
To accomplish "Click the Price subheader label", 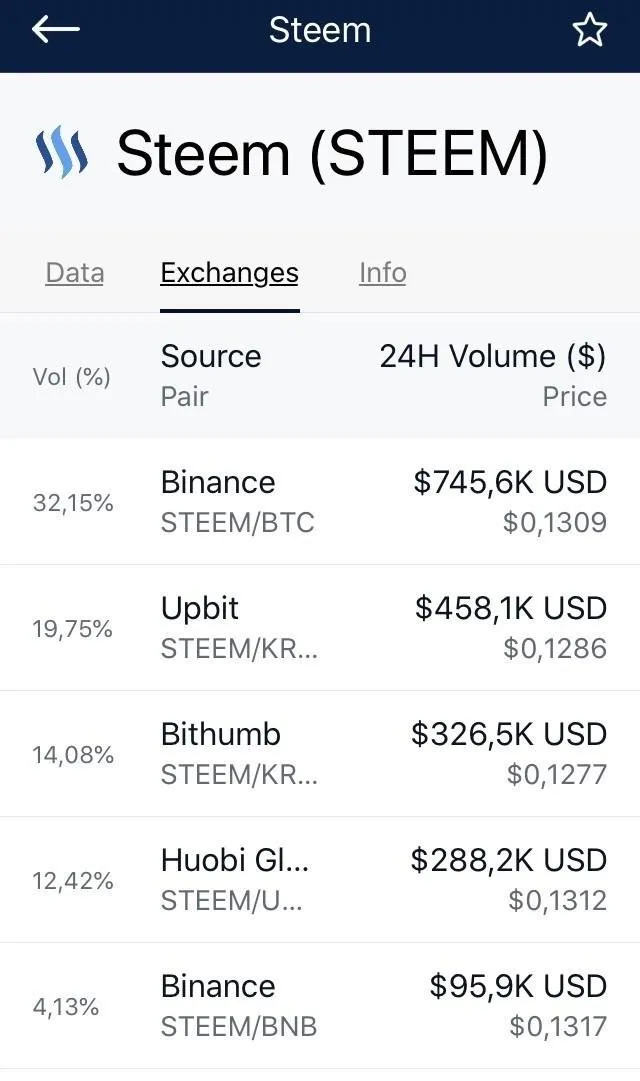I will click(574, 396).
